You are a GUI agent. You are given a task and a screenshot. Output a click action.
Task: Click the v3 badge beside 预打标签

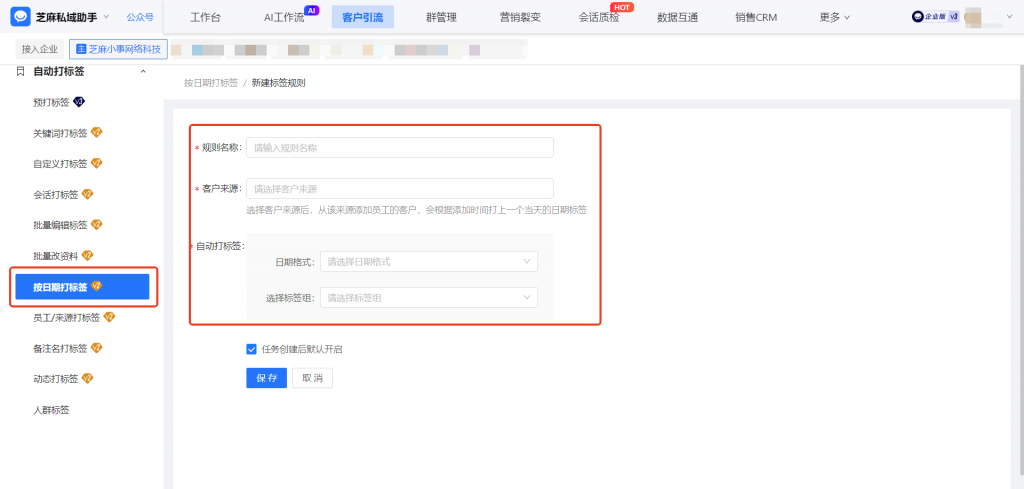click(79, 102)
